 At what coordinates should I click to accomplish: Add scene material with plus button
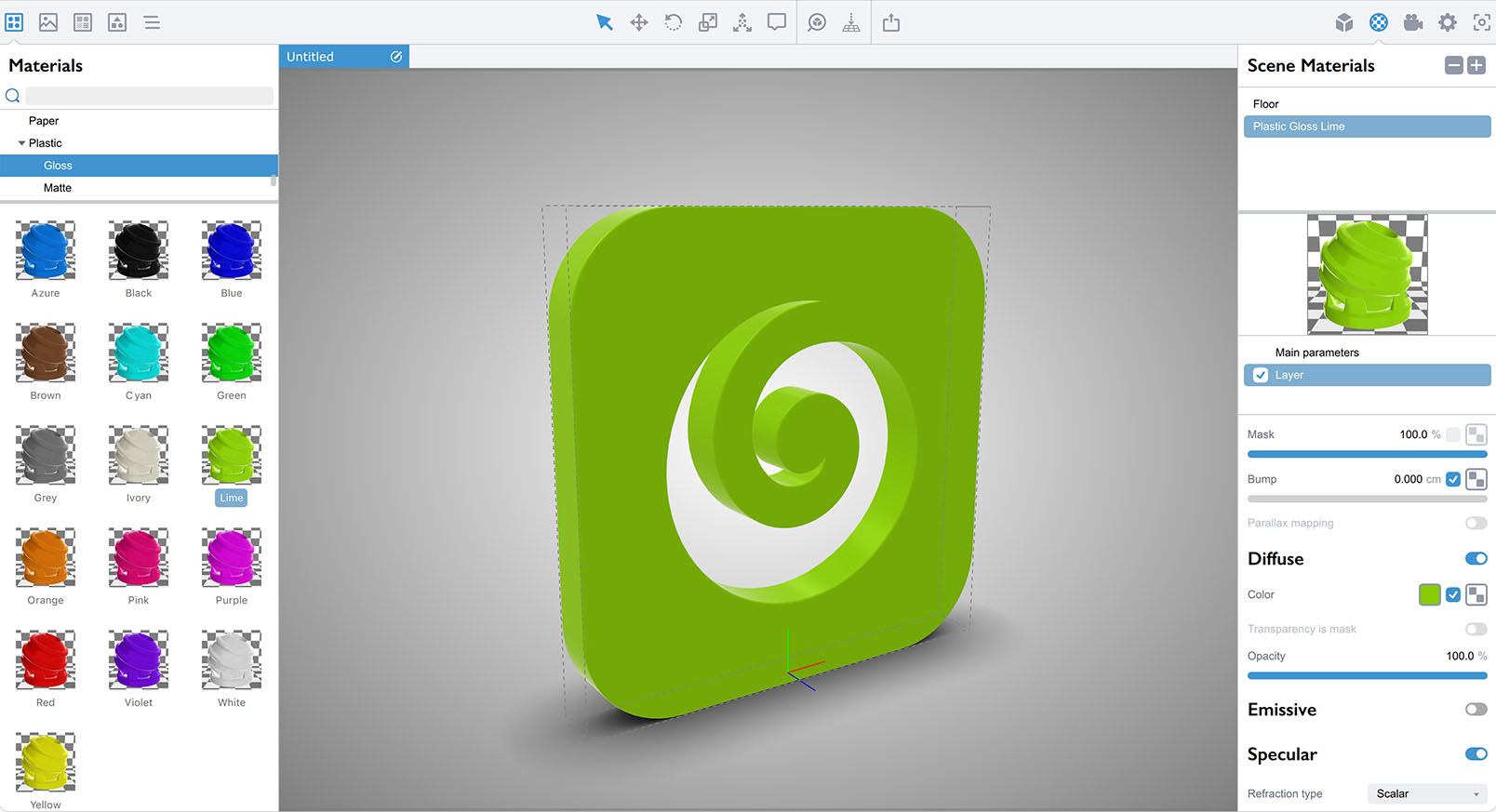pyautogui.click(x=1476, y=65)
